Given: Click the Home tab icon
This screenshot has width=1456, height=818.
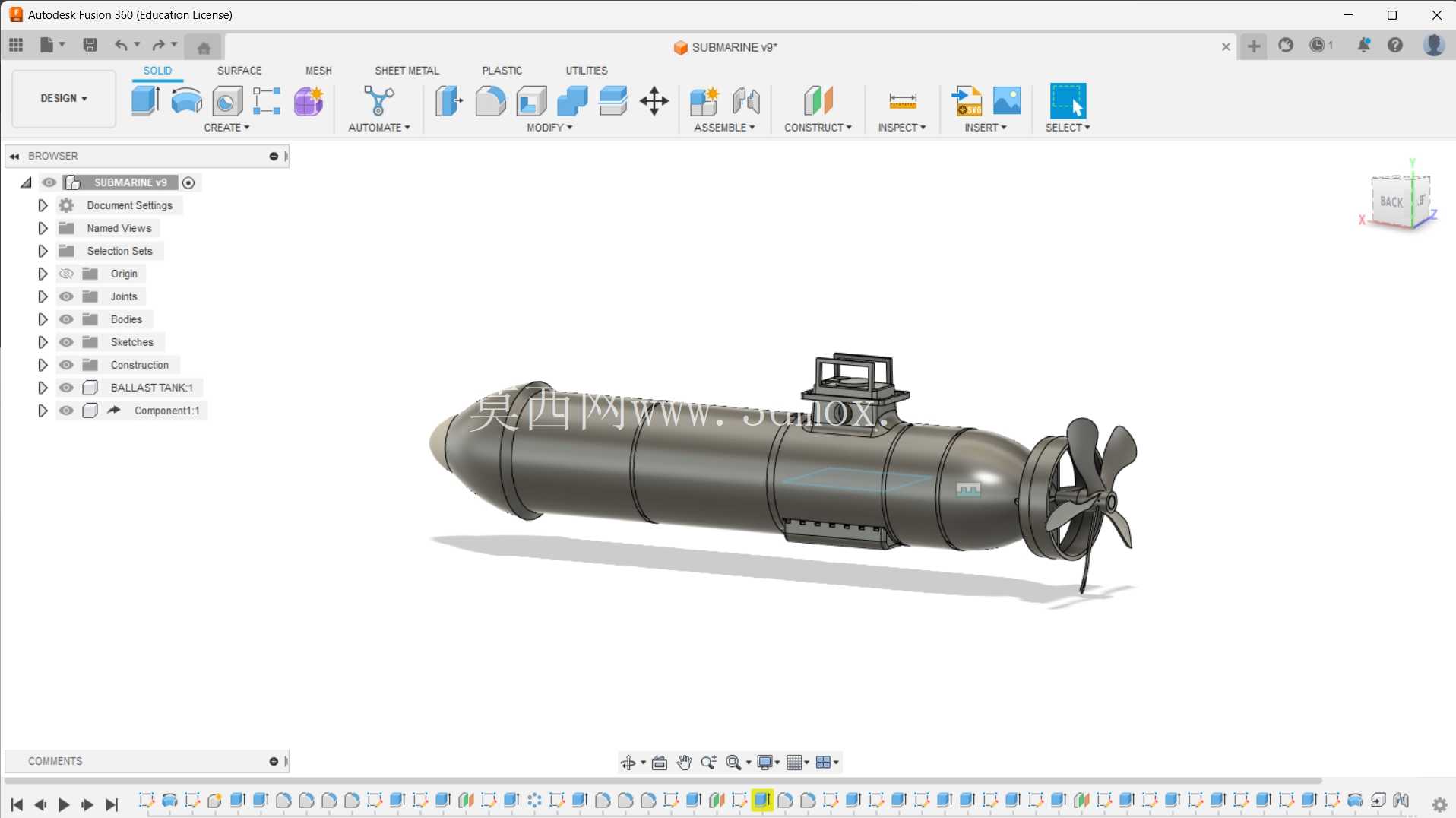Looking at the screenshot, I should [204, 48].
